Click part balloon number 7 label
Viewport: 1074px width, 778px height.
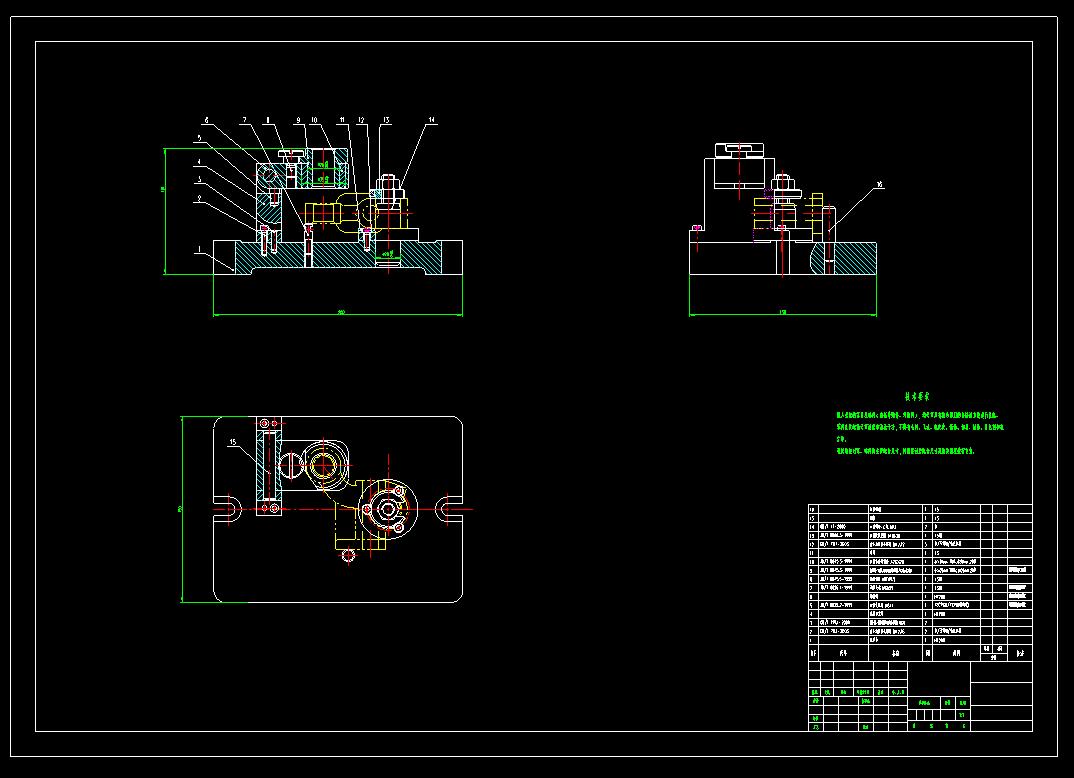(x=245, y=120)
